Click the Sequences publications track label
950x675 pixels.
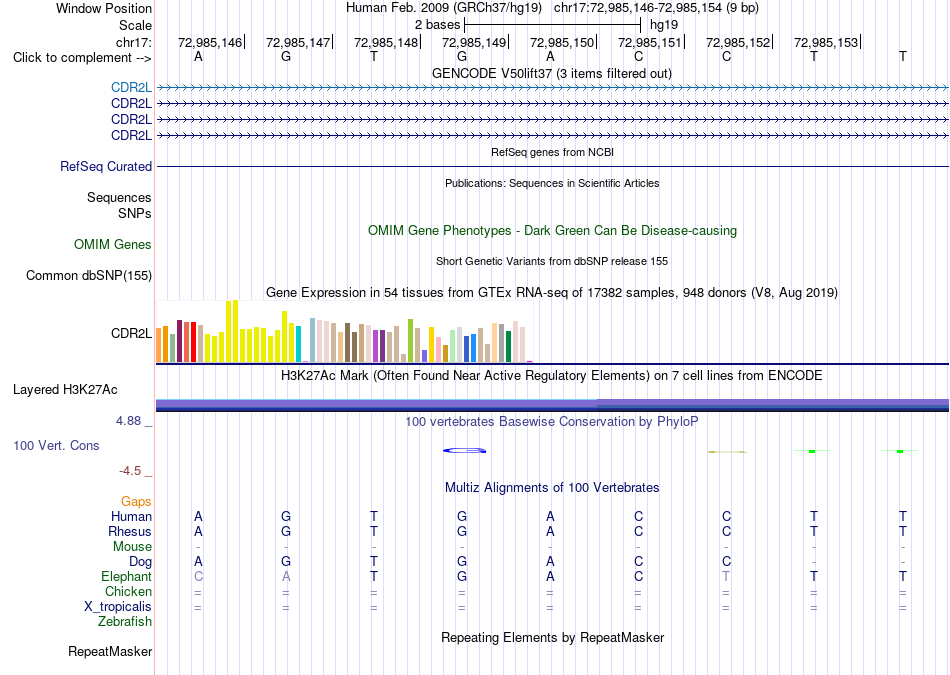(x=119, y=198)
